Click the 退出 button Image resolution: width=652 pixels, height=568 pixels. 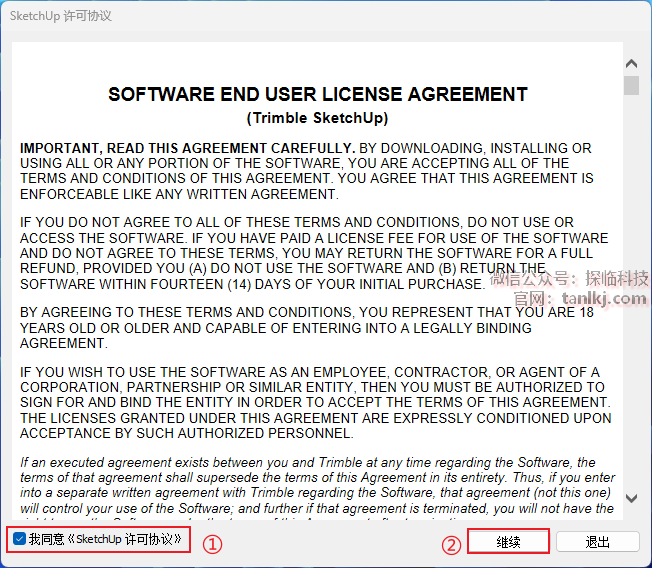pyautogui.click(x=598, y=541)
